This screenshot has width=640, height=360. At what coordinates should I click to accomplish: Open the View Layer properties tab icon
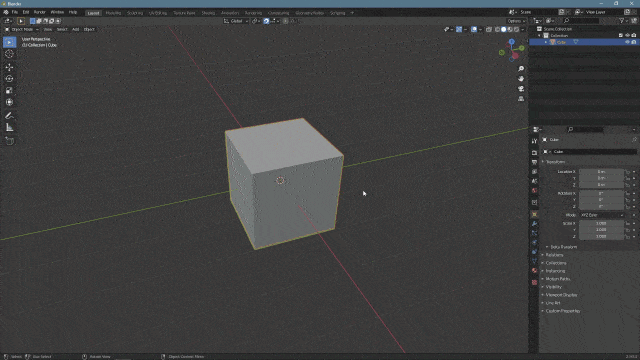pos(534,172)
